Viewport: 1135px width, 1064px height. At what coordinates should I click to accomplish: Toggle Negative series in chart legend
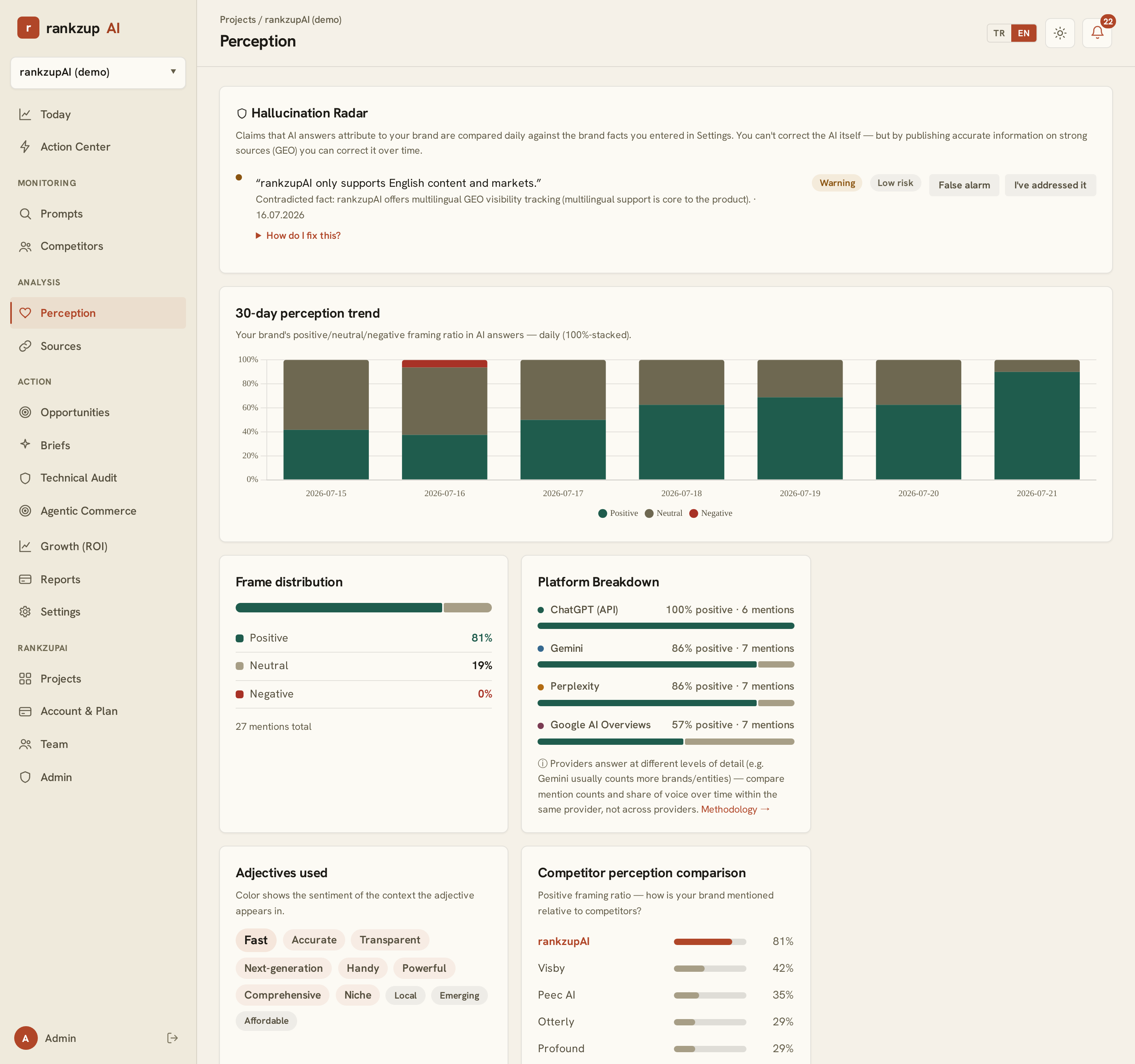(x=711, y=513)
